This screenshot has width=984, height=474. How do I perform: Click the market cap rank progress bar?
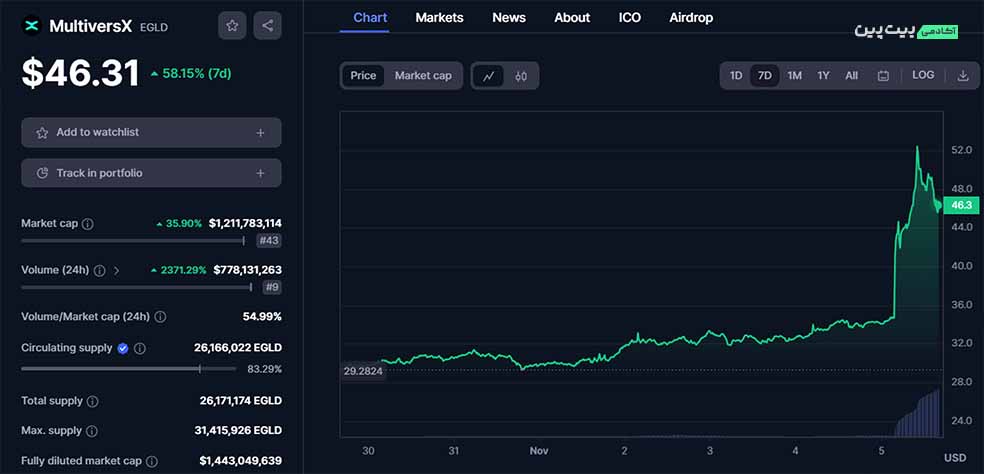pyautogui.click(x=133, y=240)
